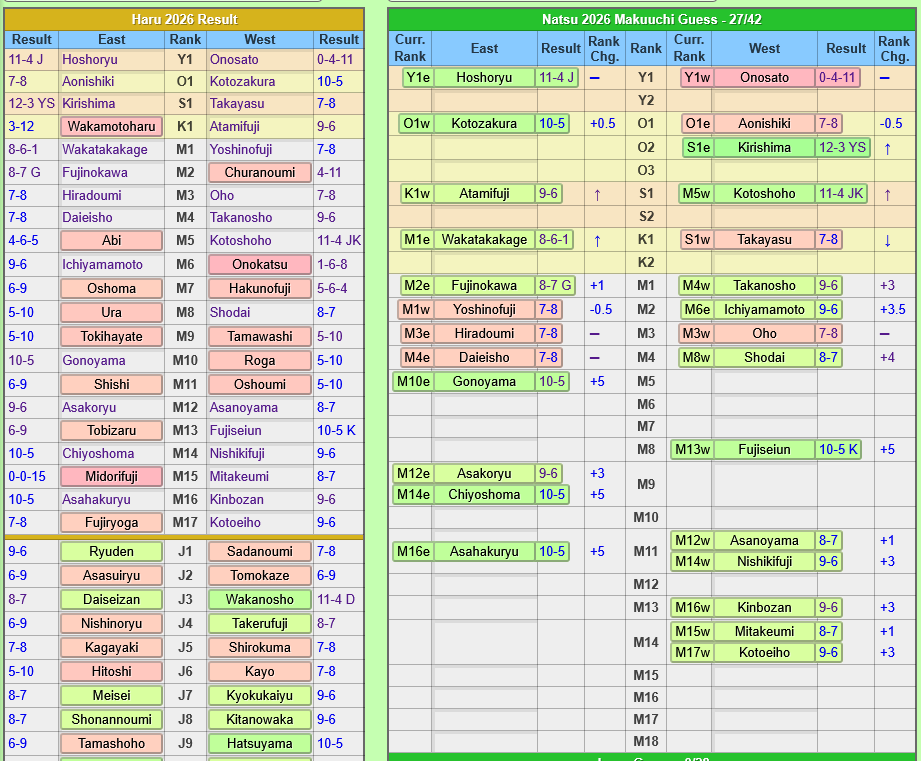Image resolution: width=921 pixels, height=761 pixels.
Task: Choose Asasuiryu button at J2 East
Action: [112, 575]
